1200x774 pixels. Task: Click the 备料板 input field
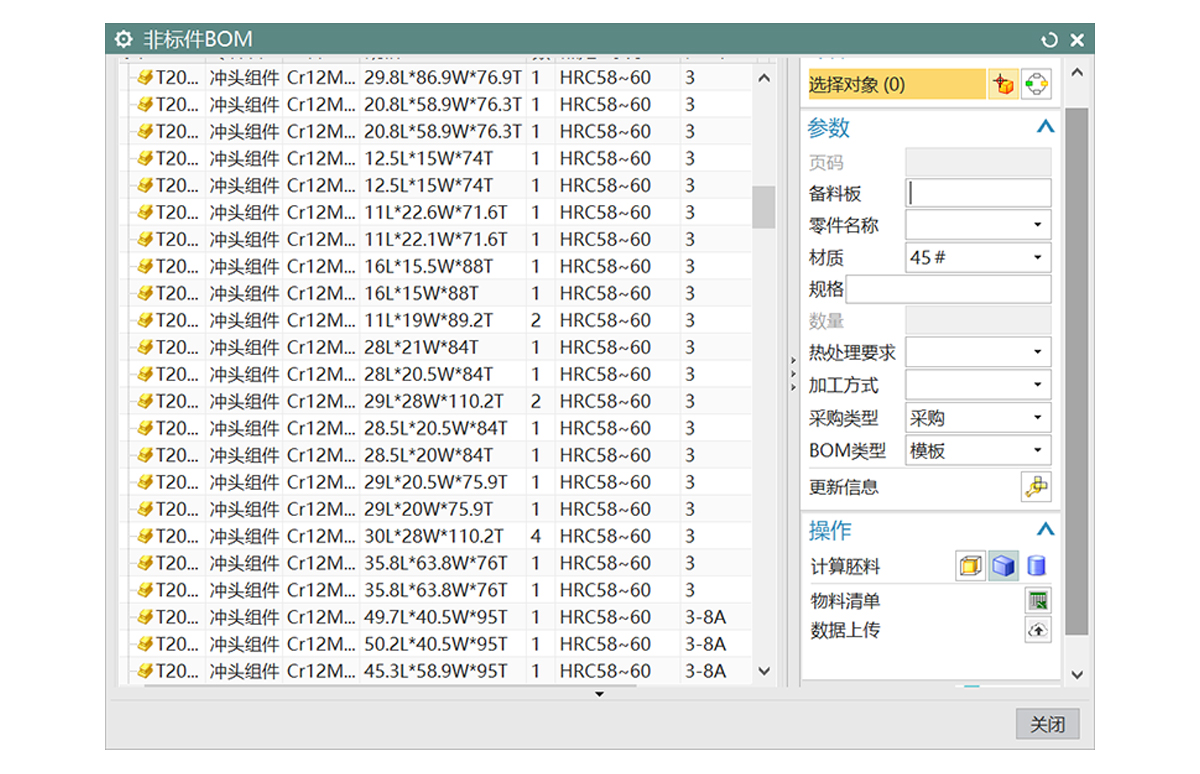[x=978, y=193]
